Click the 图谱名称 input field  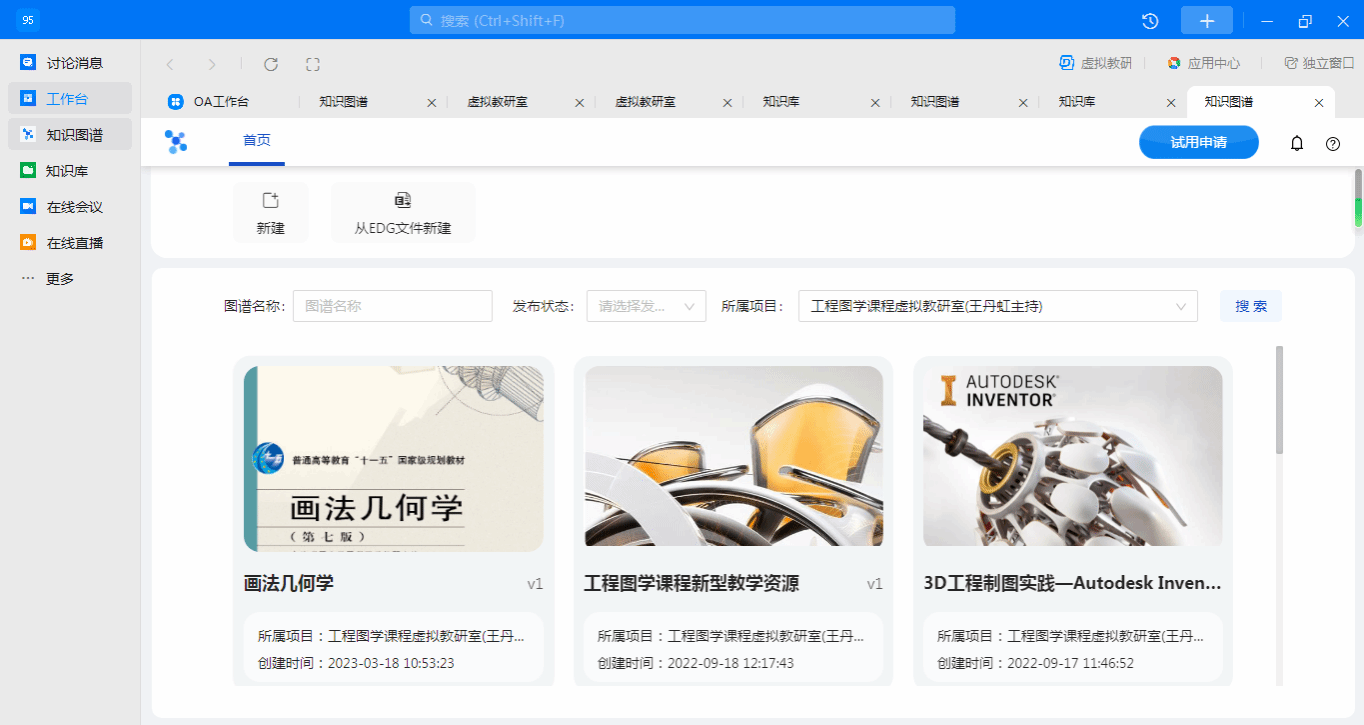point(392,306)
